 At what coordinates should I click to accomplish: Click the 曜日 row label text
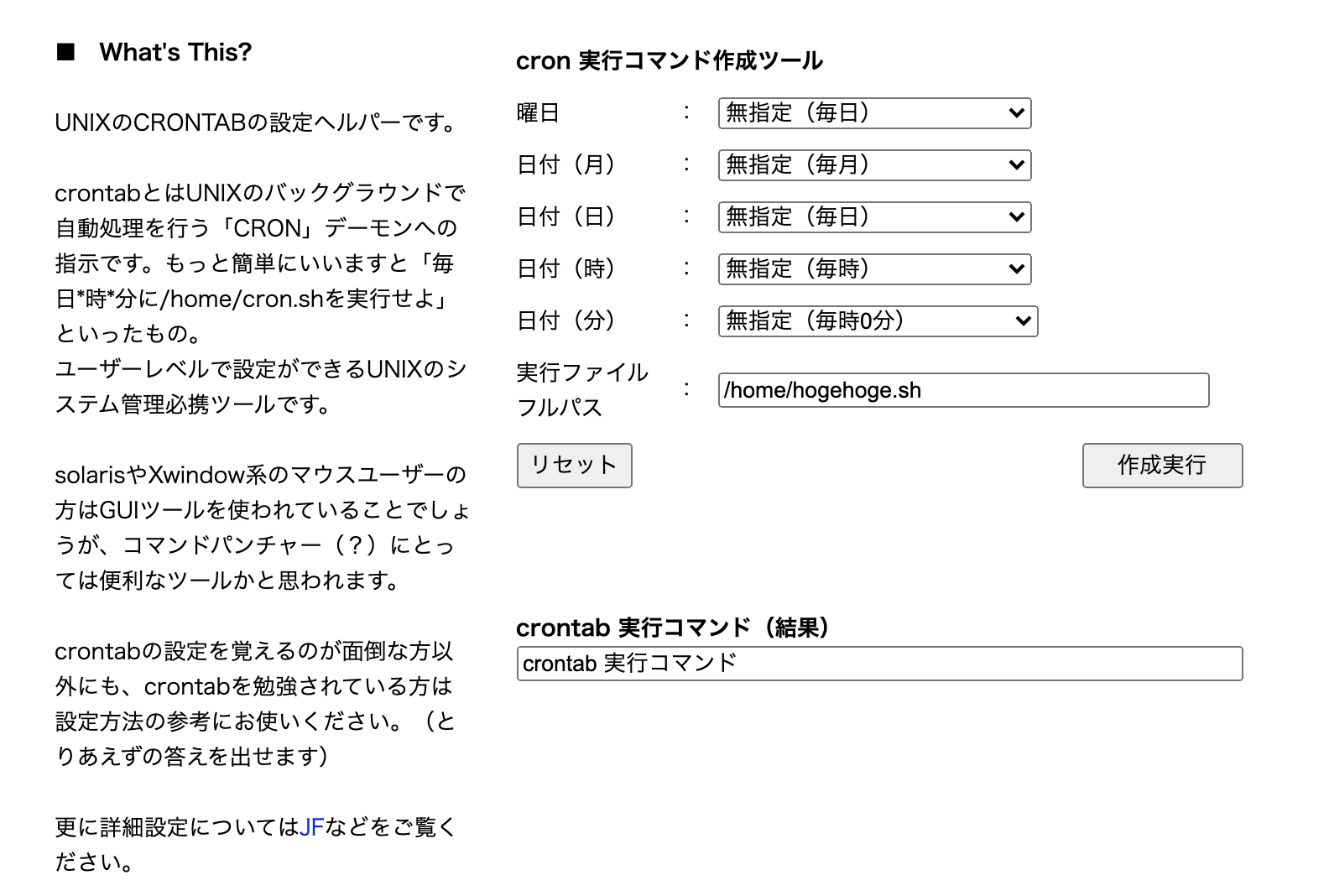point(538,112)
